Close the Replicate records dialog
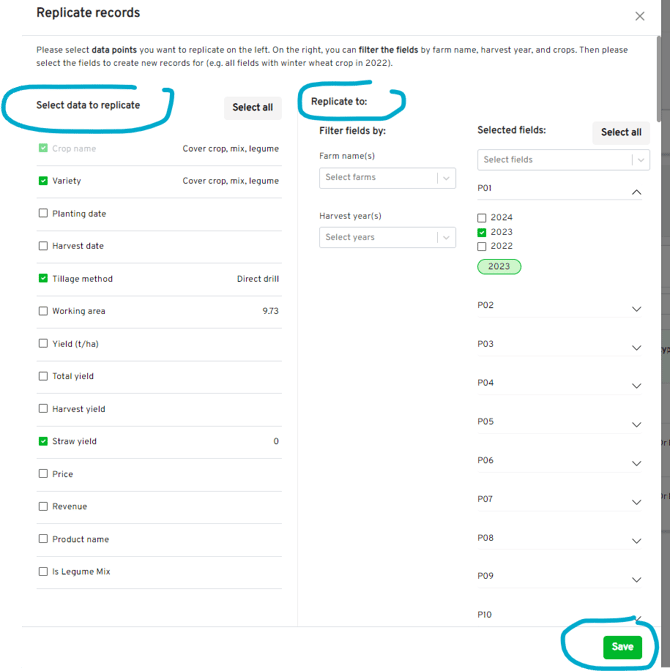The image size is (670, 671). click(640, 16)
